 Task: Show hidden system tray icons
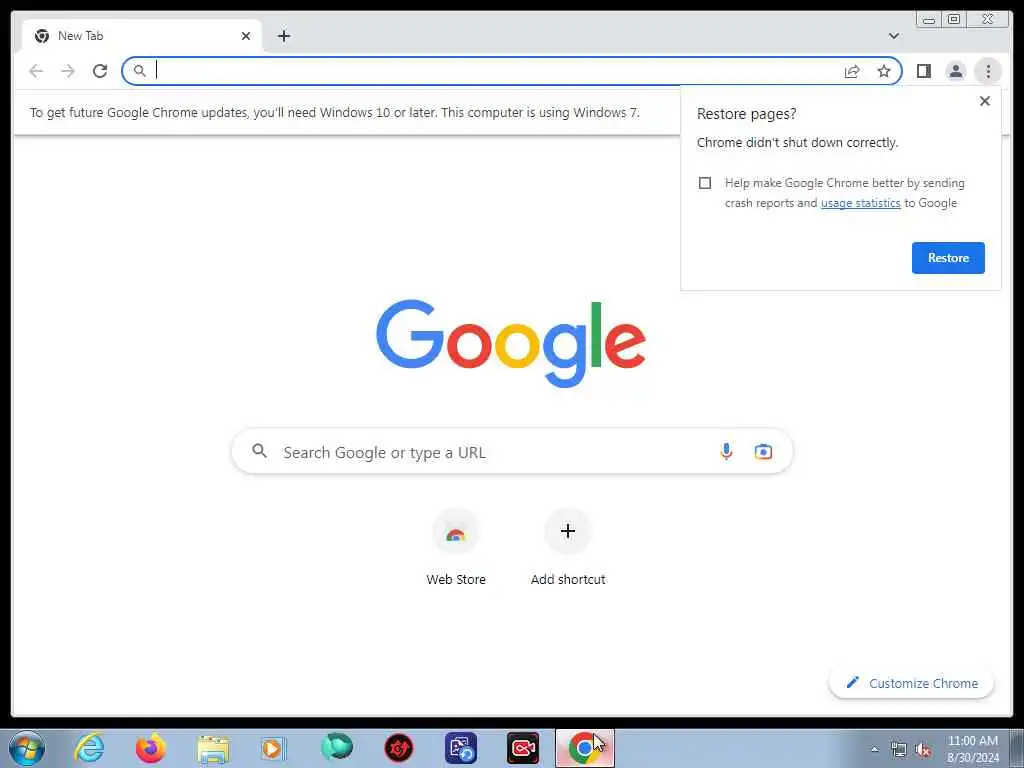874,749
